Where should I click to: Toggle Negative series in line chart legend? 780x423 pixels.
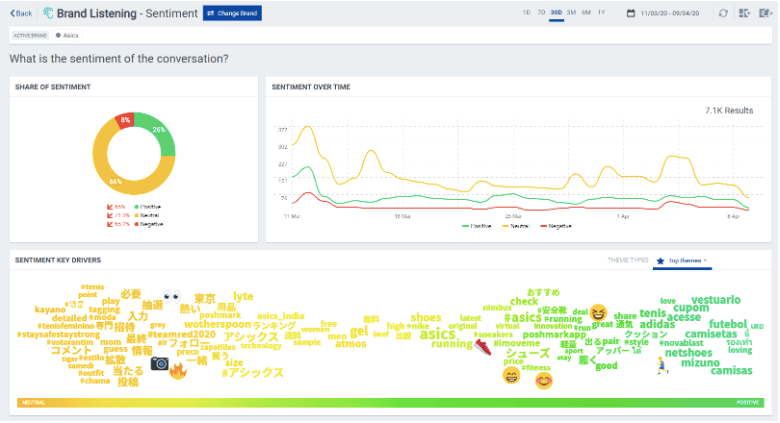pos(556,226)
